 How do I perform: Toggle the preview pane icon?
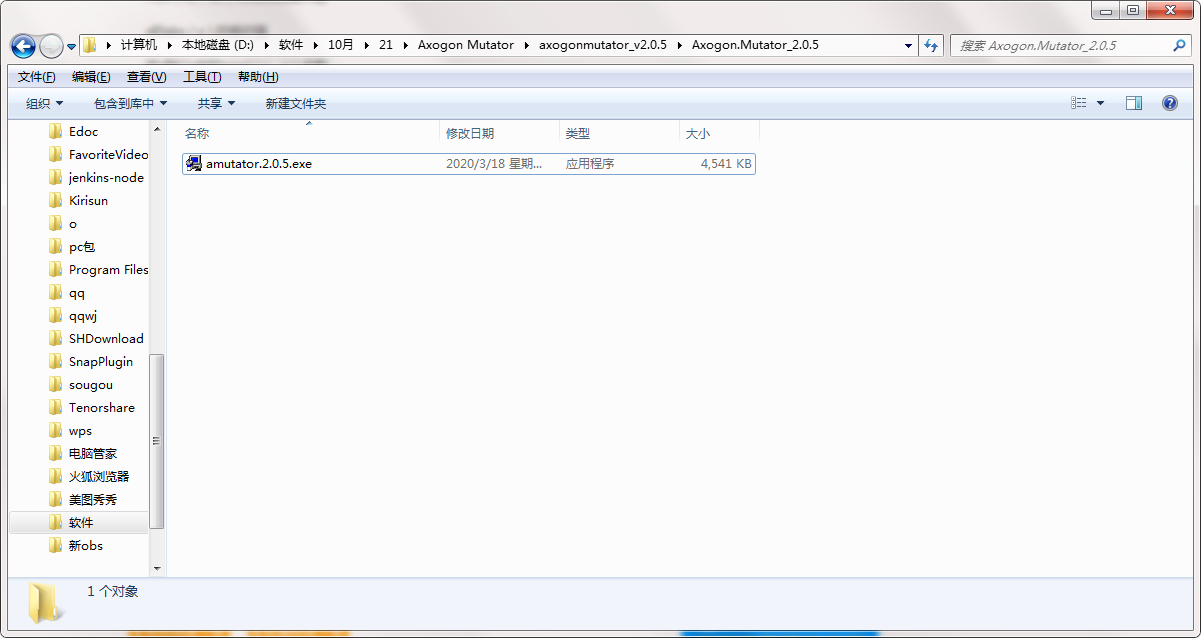point(1133,103)
